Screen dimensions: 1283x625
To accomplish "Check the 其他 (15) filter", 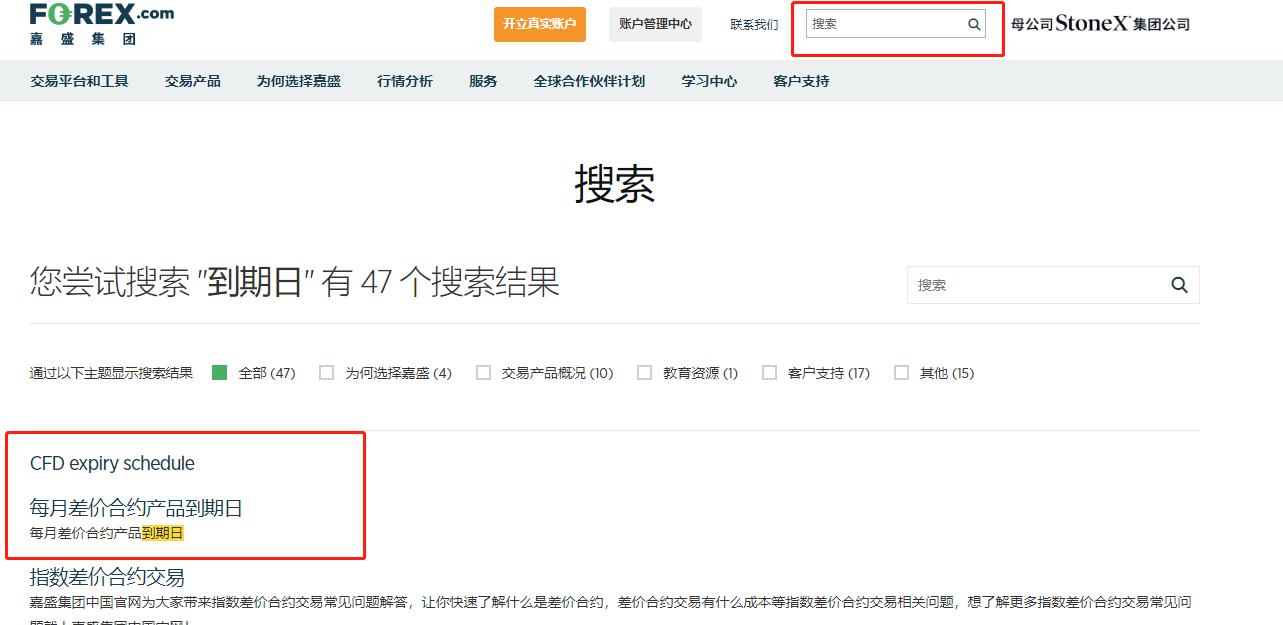I will coord(901,372).
